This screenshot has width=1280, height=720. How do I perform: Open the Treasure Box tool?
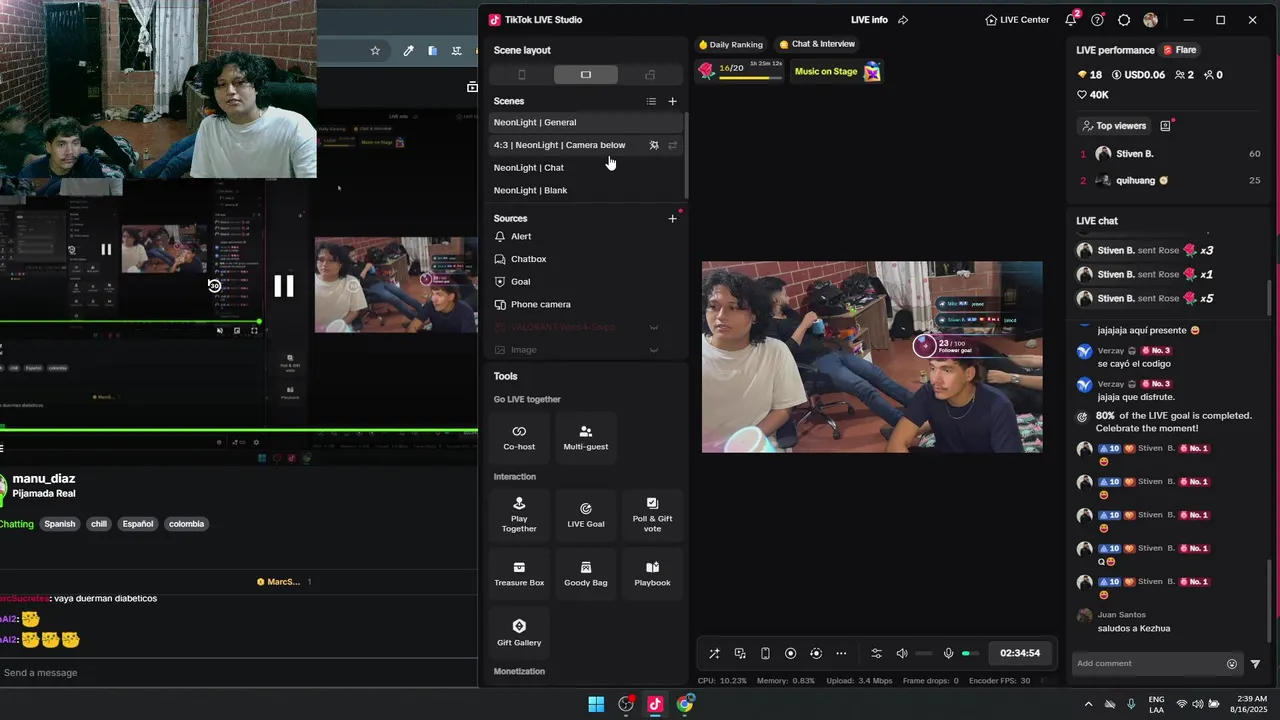coord(519,573)
